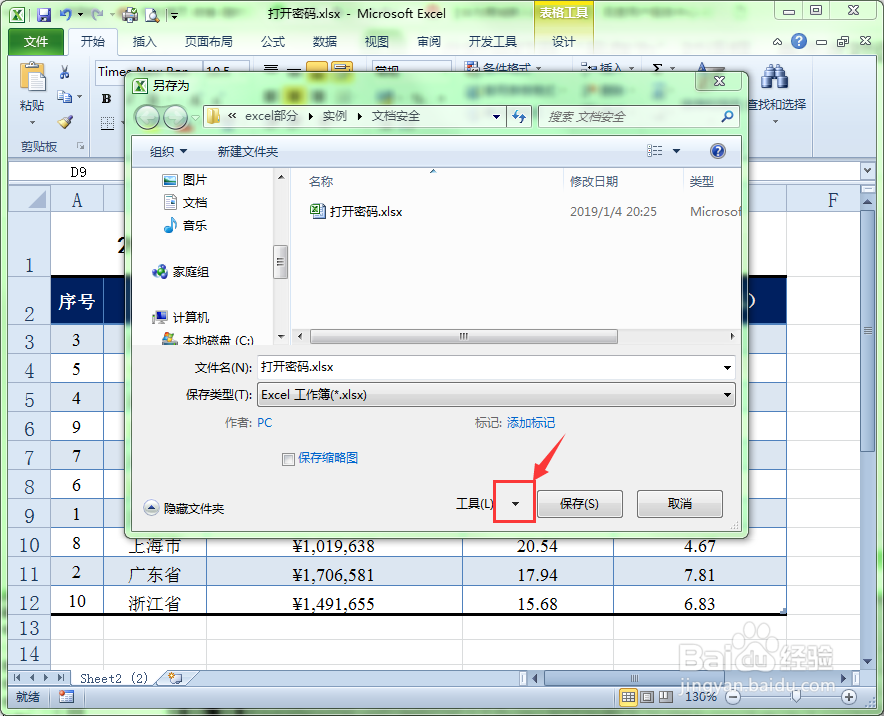Click the Back navigation arrow in Save As

tap(146, 117)
